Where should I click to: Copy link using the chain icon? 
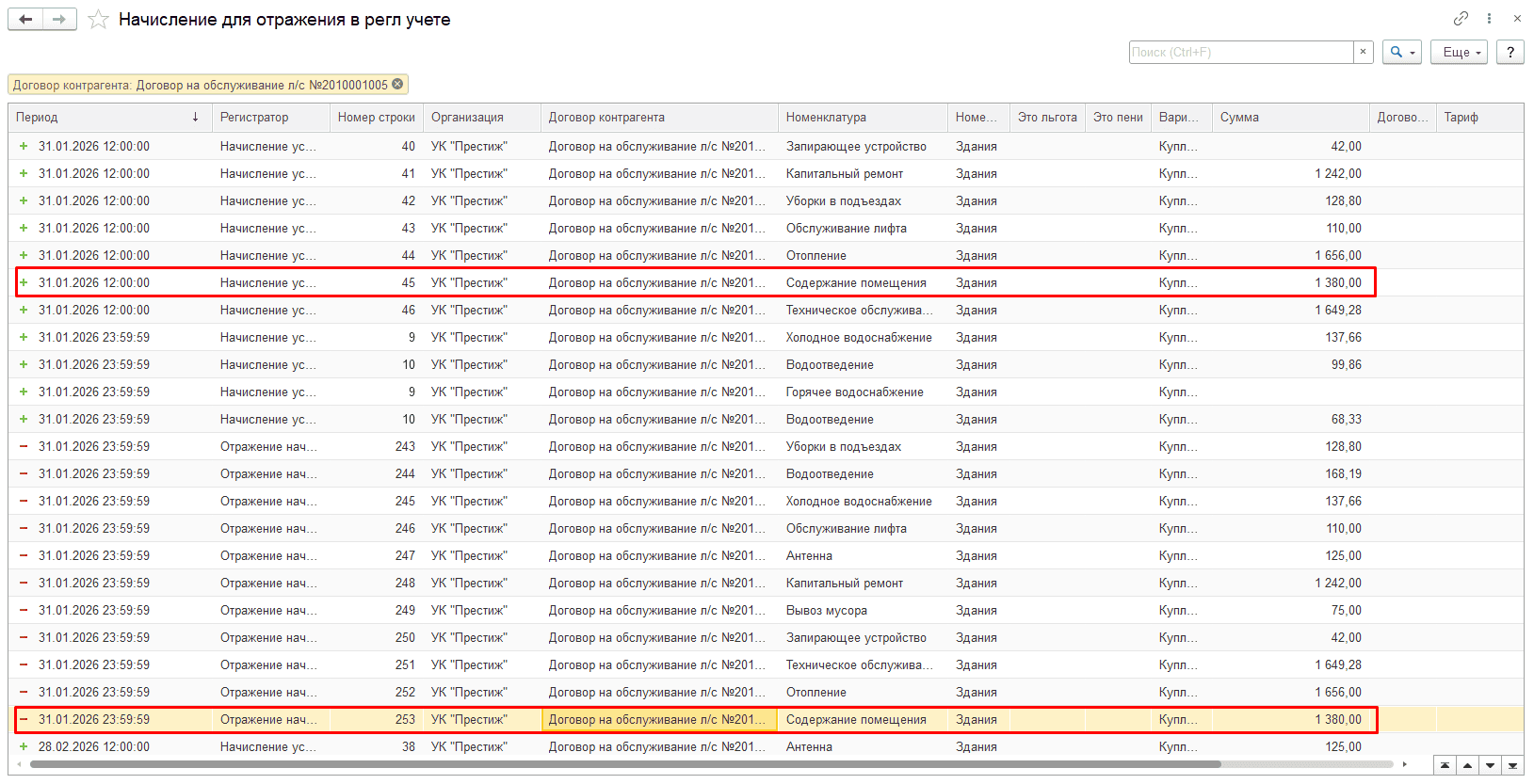click(x=1461, y=19)
